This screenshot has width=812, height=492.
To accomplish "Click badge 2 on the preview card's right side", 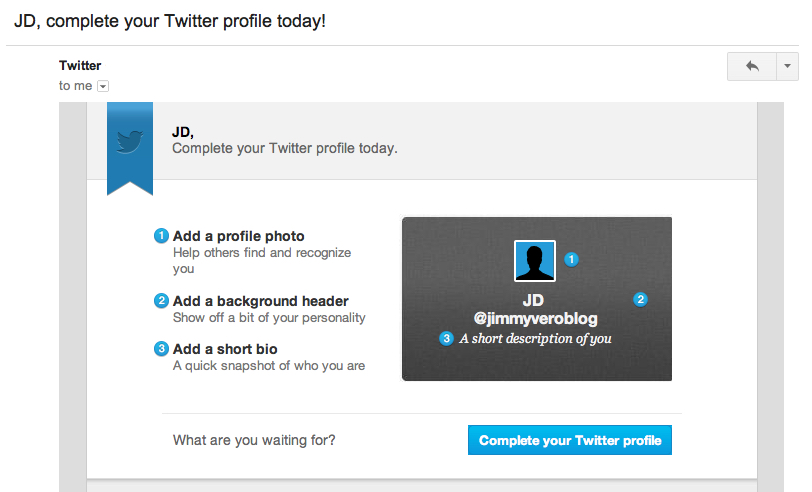I will pos(641,299).
